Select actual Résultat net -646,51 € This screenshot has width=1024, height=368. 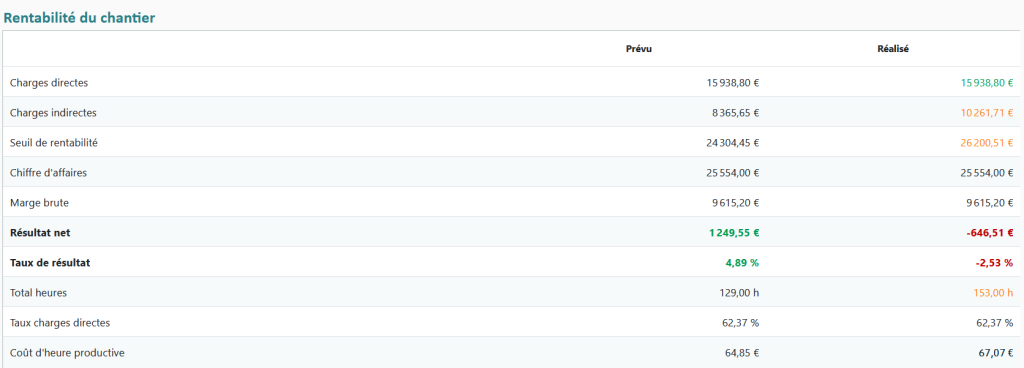pyautogui.click(x=990, y=233)
